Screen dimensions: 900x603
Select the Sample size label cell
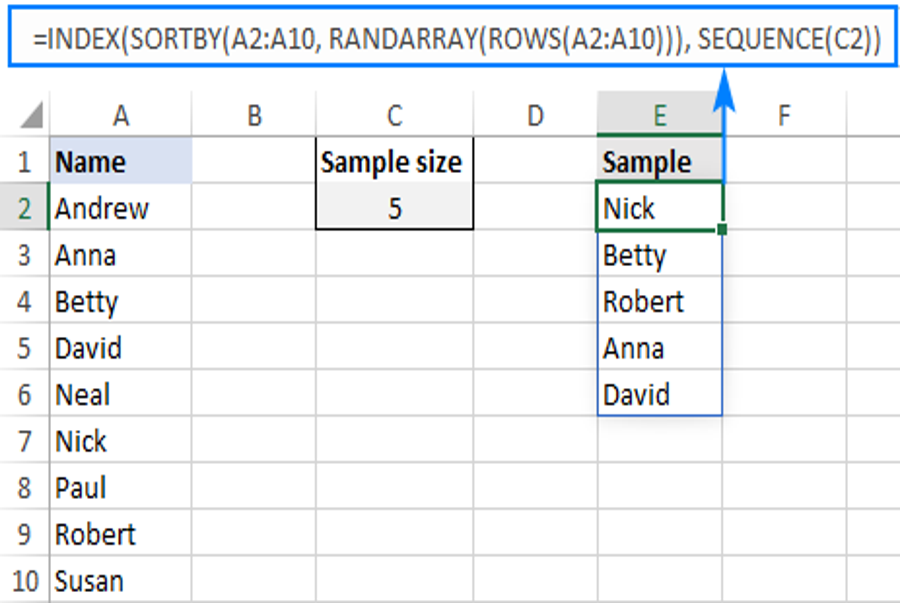point(394,161)
